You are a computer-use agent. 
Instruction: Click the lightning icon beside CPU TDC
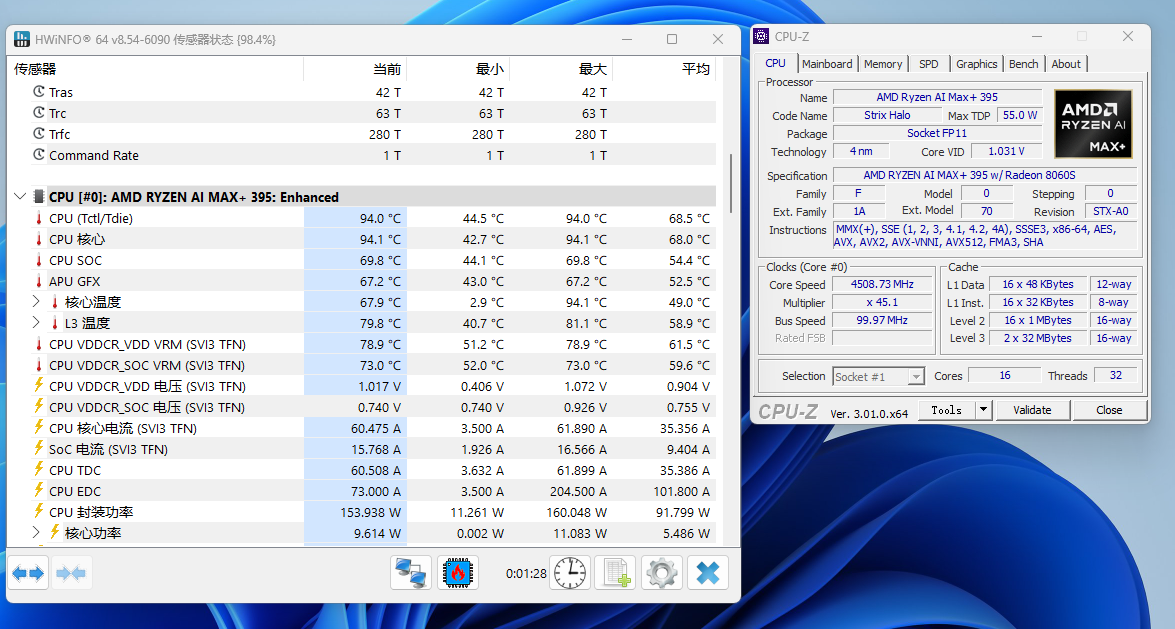[x=39, y=469]
